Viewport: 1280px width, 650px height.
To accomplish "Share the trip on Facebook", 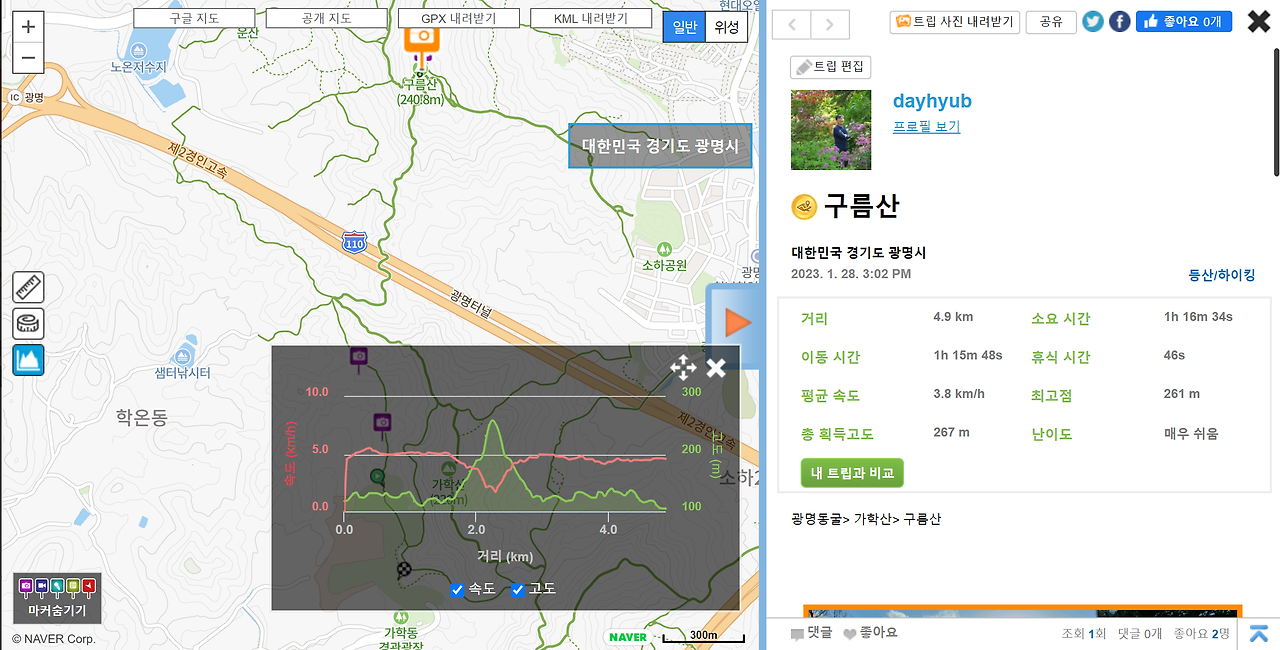I will (1119, 20).
